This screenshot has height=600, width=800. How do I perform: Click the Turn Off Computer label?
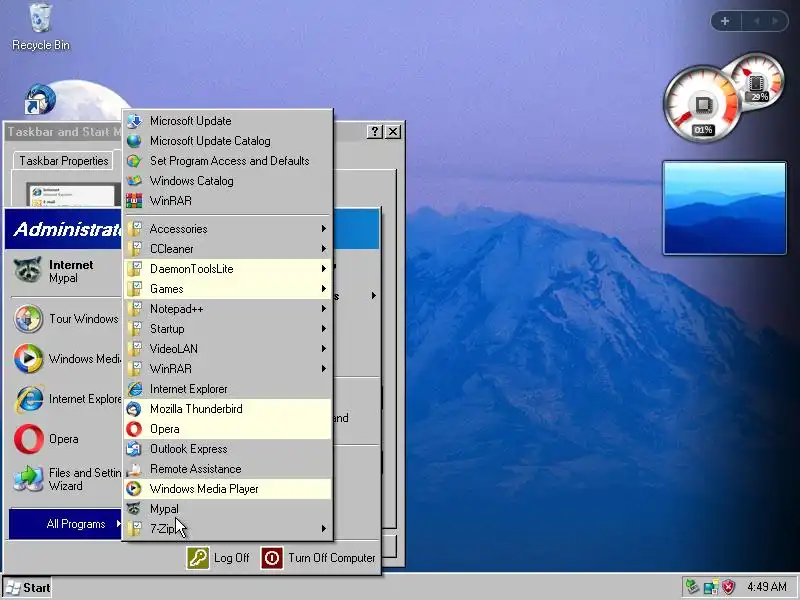tap(332, 558)
